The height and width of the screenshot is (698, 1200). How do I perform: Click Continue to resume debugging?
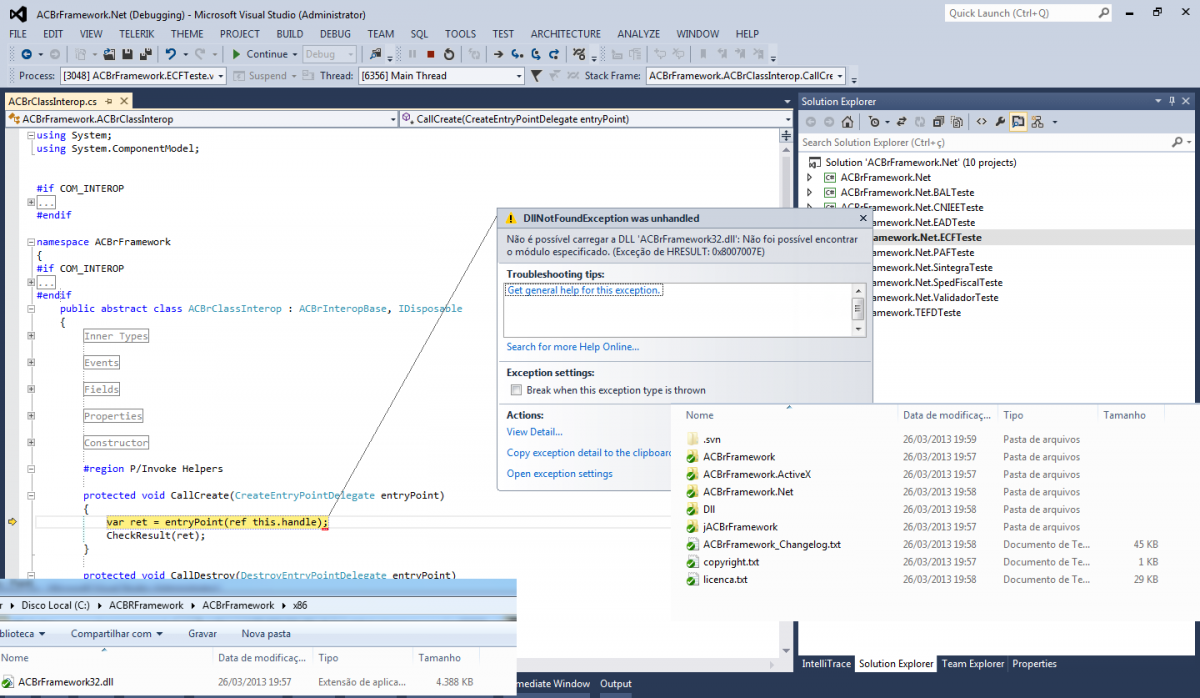click(x=258, y=54)
